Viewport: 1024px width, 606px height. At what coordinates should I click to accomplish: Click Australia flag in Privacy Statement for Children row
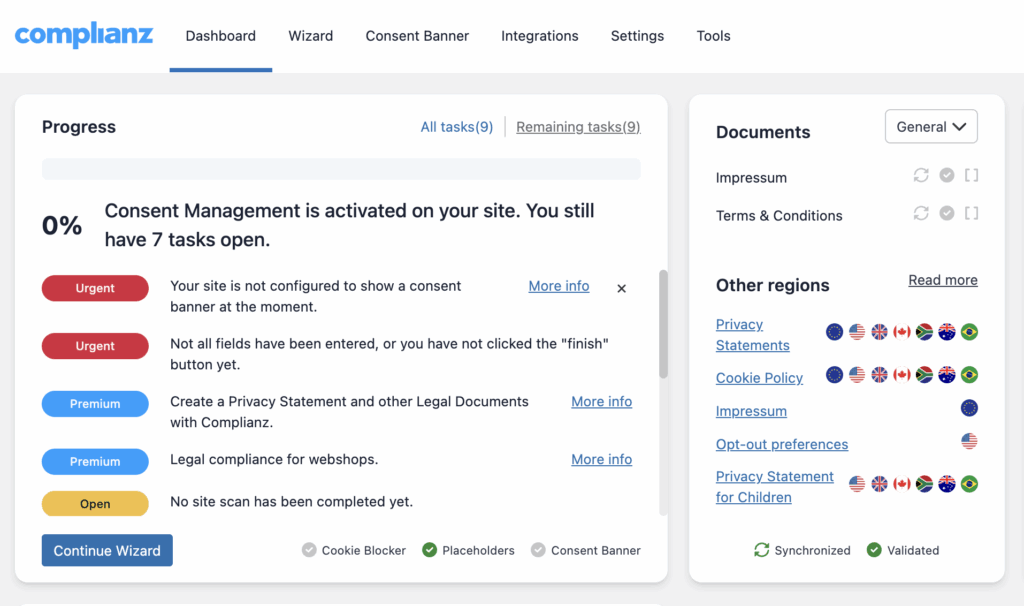pos(947,484)
